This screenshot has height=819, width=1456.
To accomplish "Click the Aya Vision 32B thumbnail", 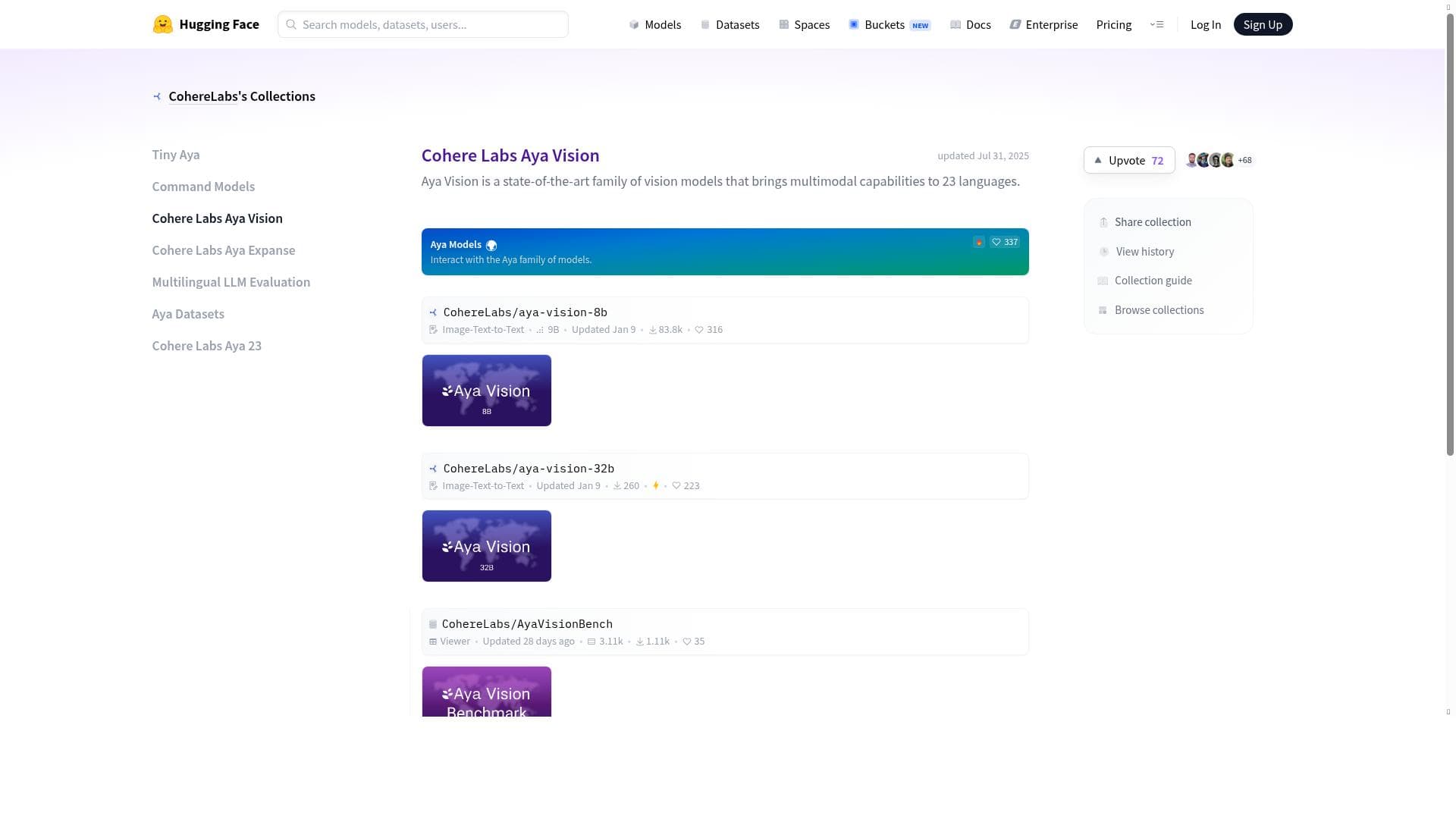I will 486,546.
